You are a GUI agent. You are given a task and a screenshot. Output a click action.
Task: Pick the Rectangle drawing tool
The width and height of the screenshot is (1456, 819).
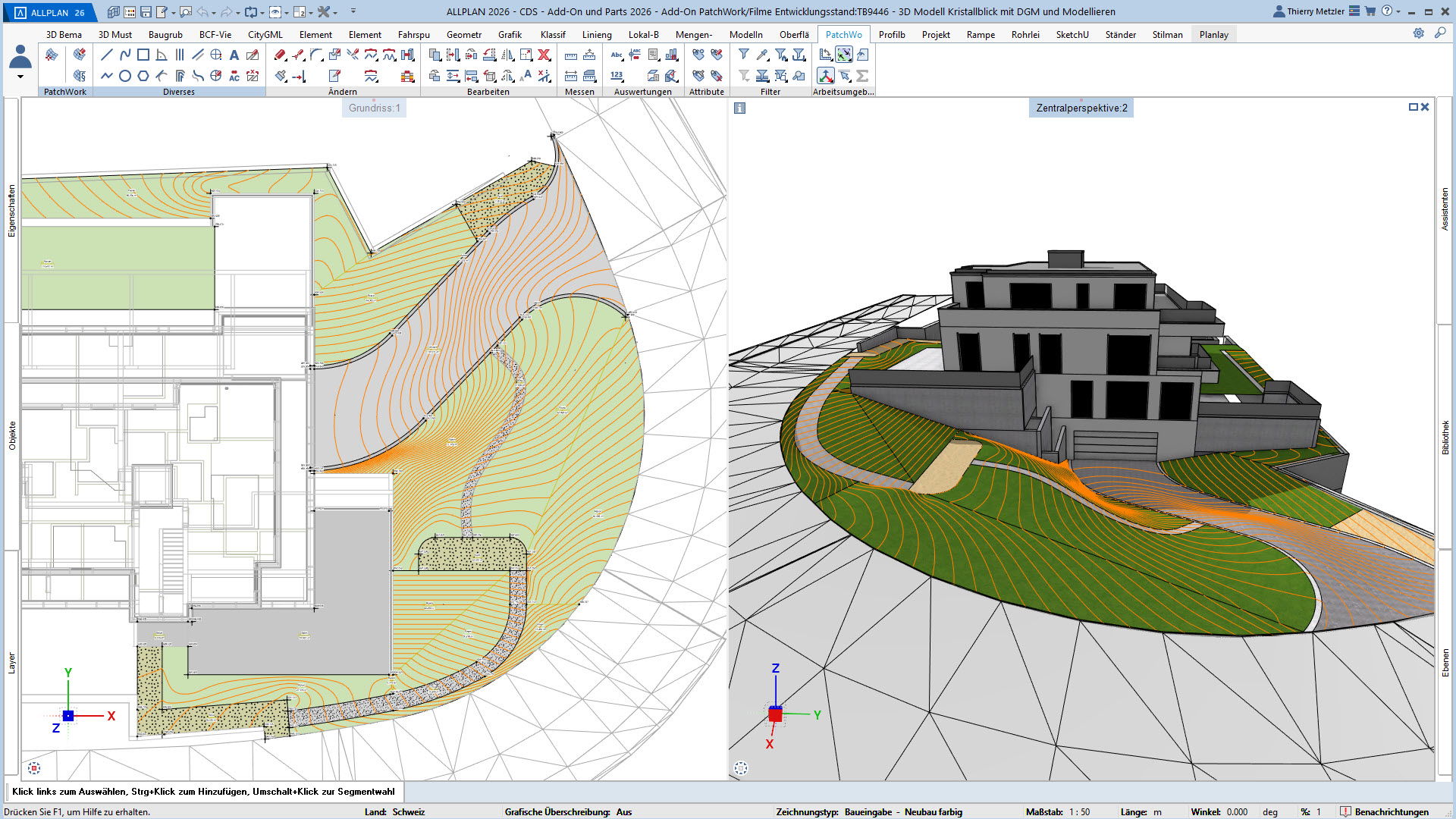[143, 55]
